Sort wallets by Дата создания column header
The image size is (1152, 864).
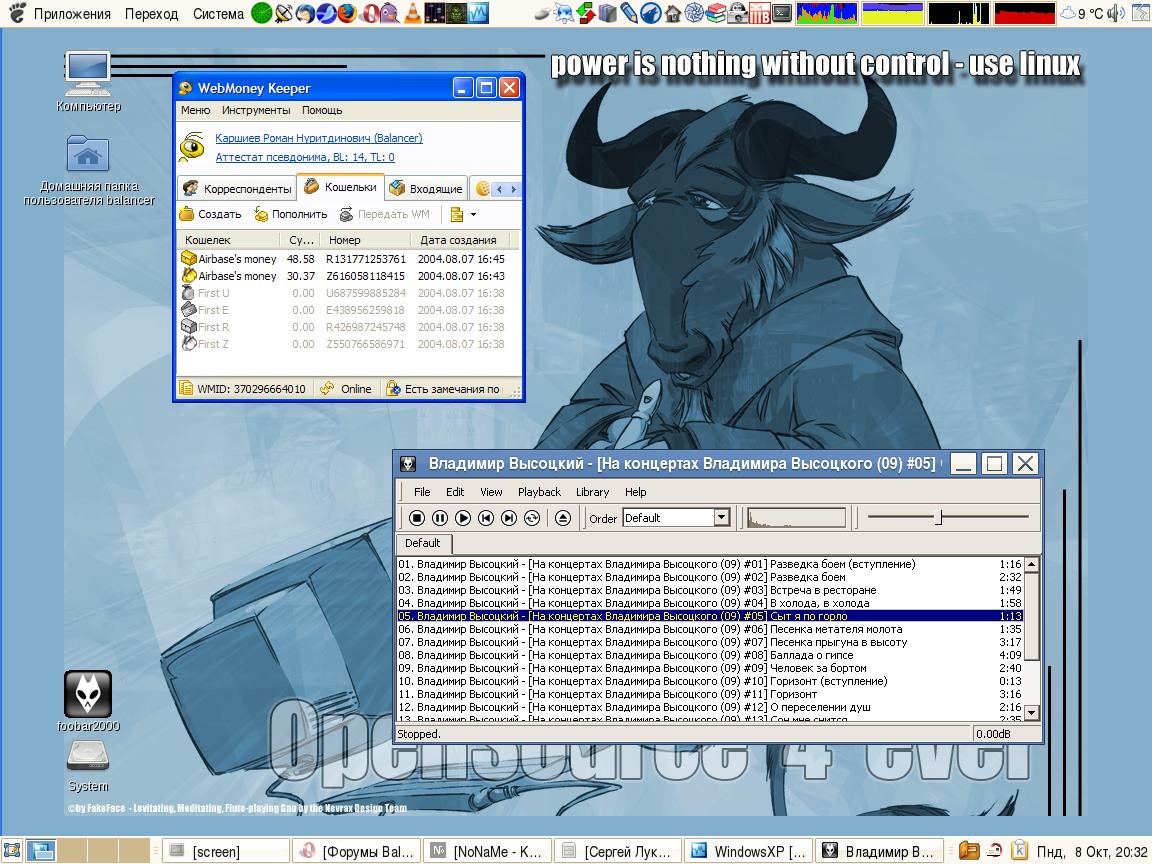tap(461, 240)
